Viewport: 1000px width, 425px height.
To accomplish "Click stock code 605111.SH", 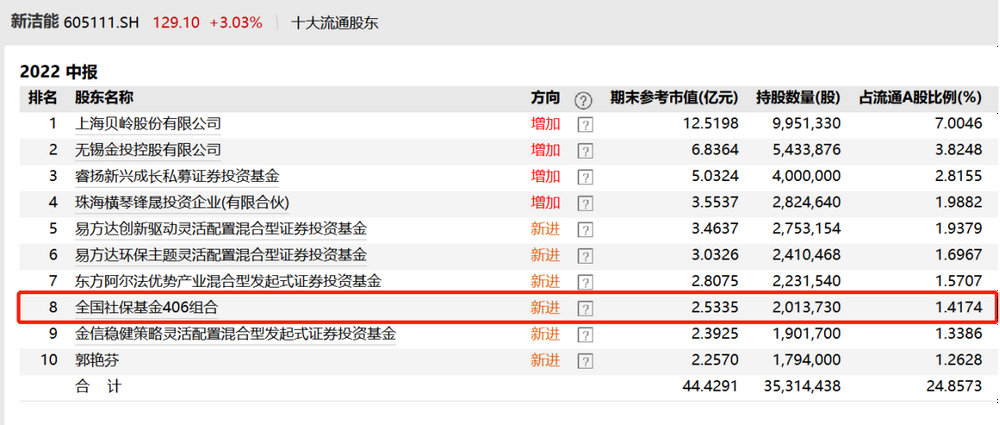I will [x=103, y=23].
